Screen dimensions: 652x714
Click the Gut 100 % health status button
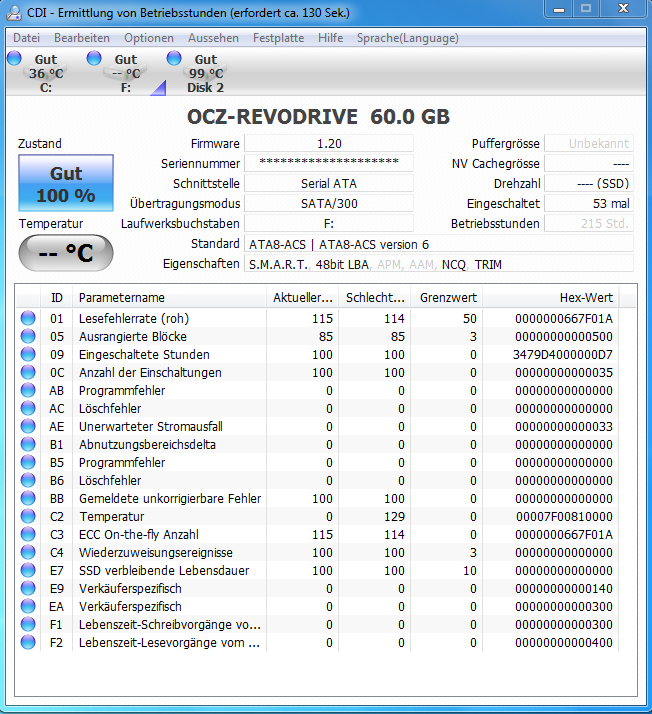point(66,183)
